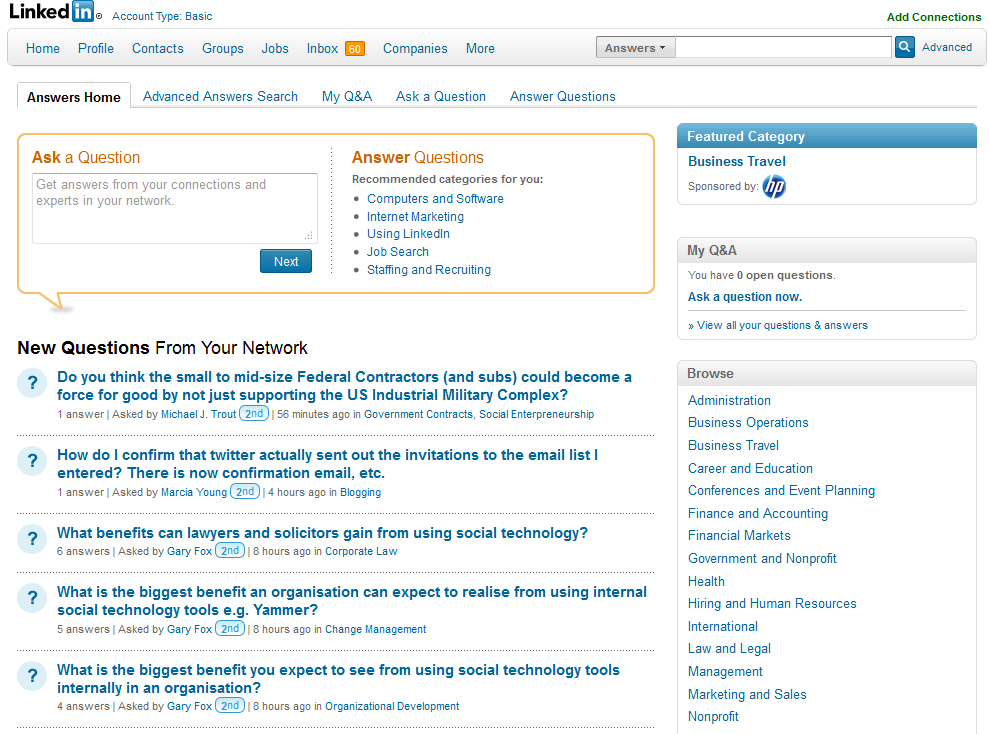989x734 pixels.
Task: Browse the Business Operations category
Action: (x=748, y=422)
